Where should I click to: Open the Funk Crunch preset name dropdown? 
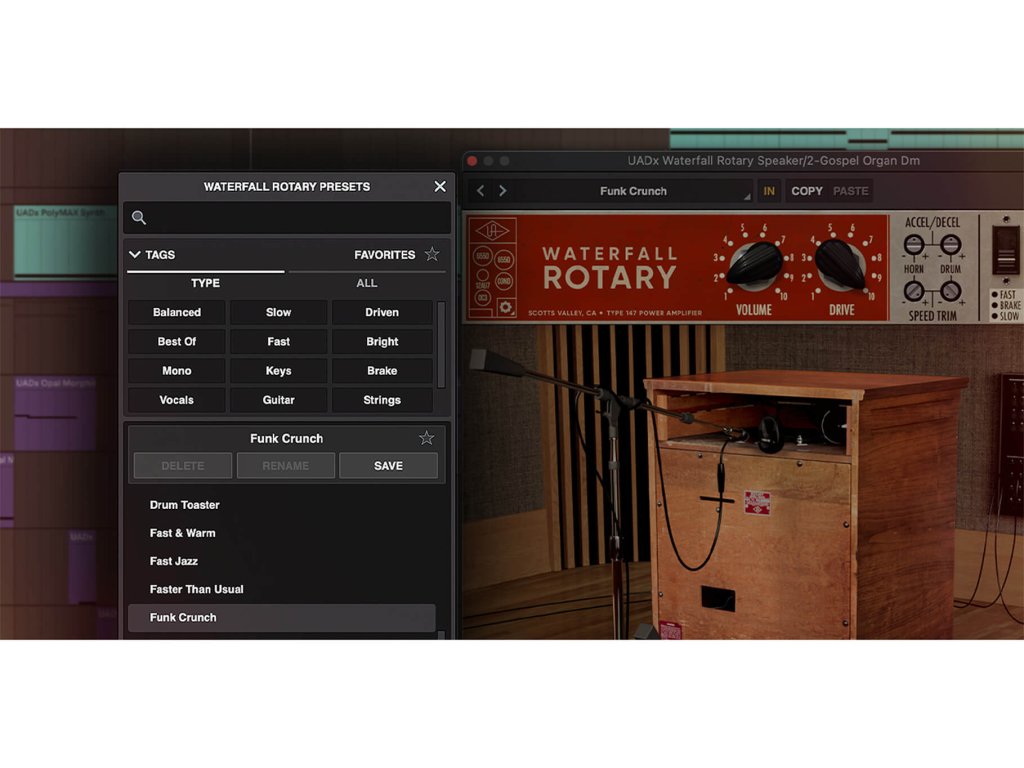633,191
